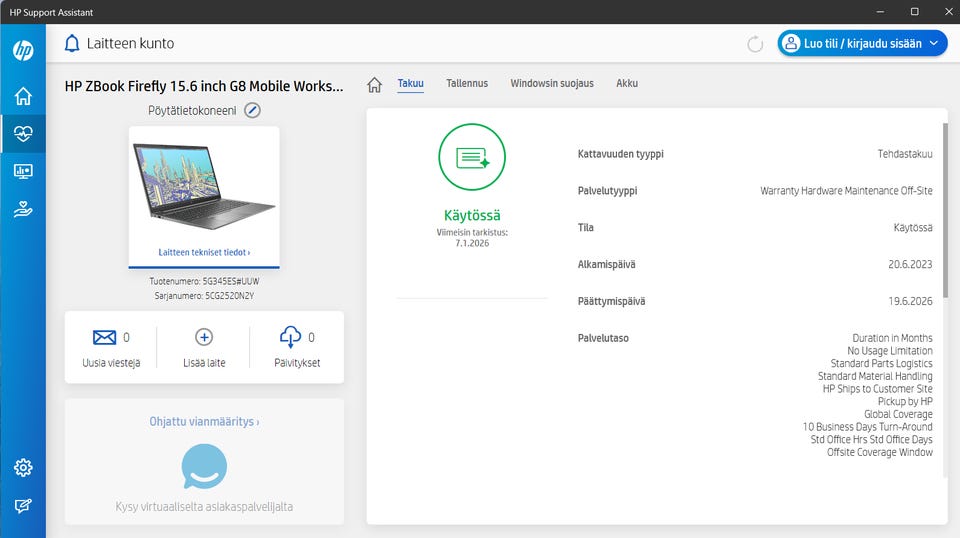Open the Luo tili / kirjaudu sisään dropdown

tap(862, 44)
